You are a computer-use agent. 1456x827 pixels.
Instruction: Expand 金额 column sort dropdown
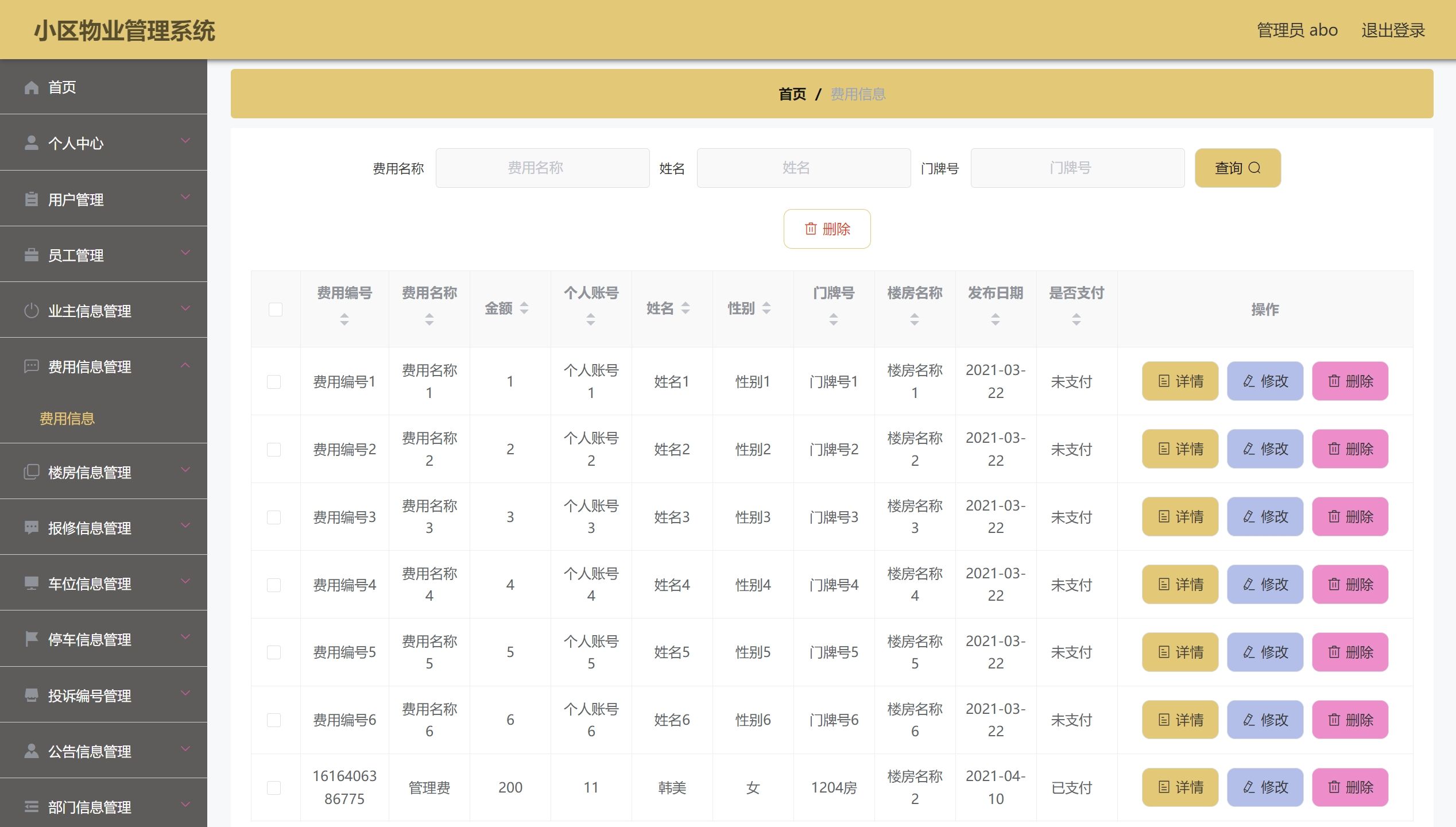[x=525, y=308]
